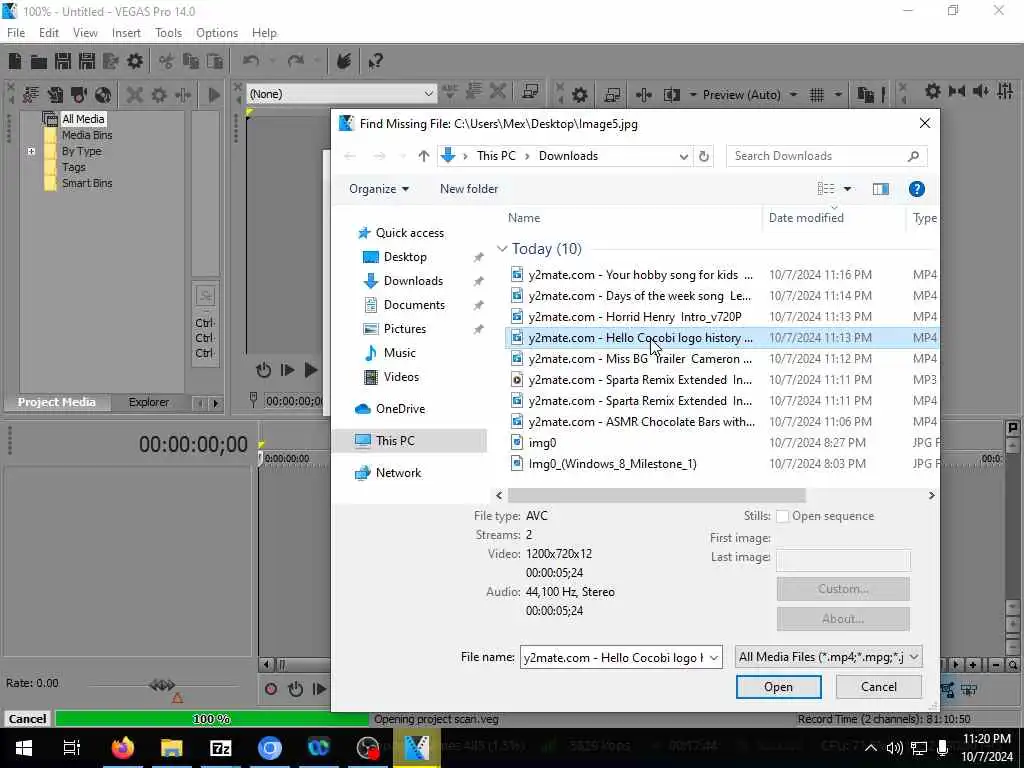
Task: Switch to the Project Media tab
Action: 56,402
